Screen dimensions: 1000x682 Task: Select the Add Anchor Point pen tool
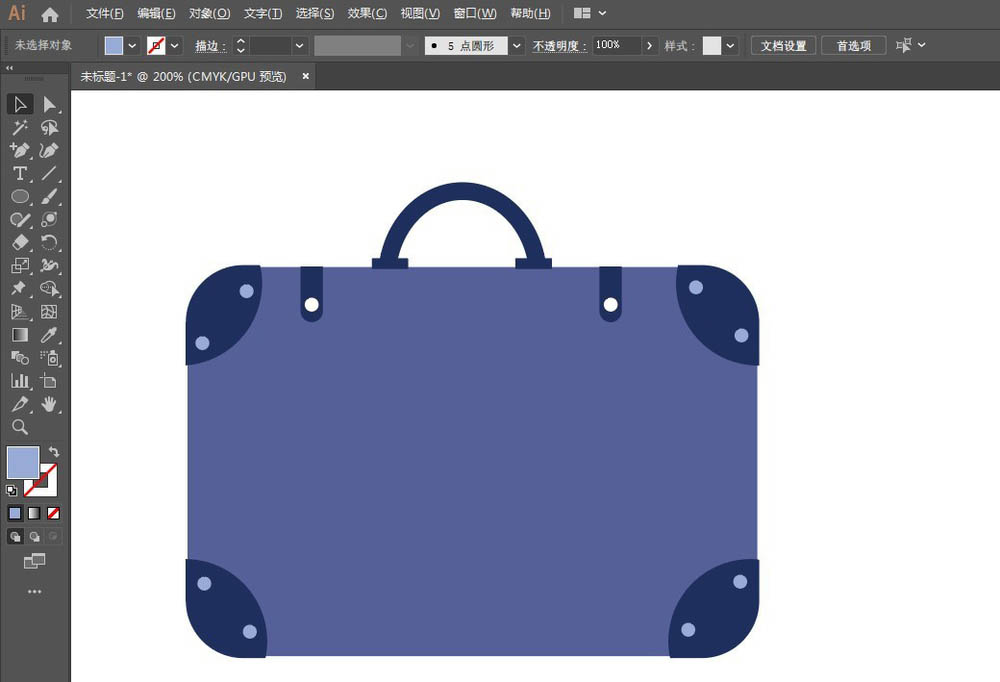20,150
